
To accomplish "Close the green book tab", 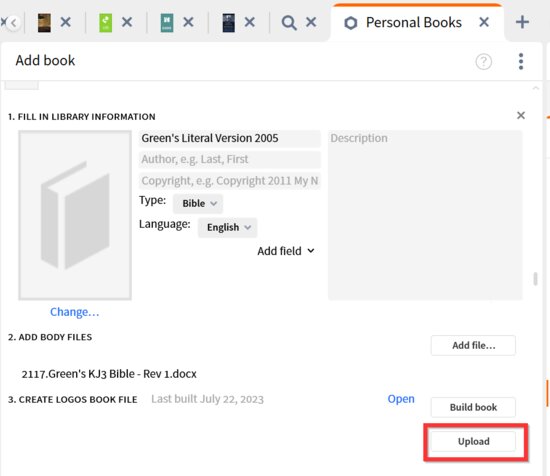I will point(127,22).
